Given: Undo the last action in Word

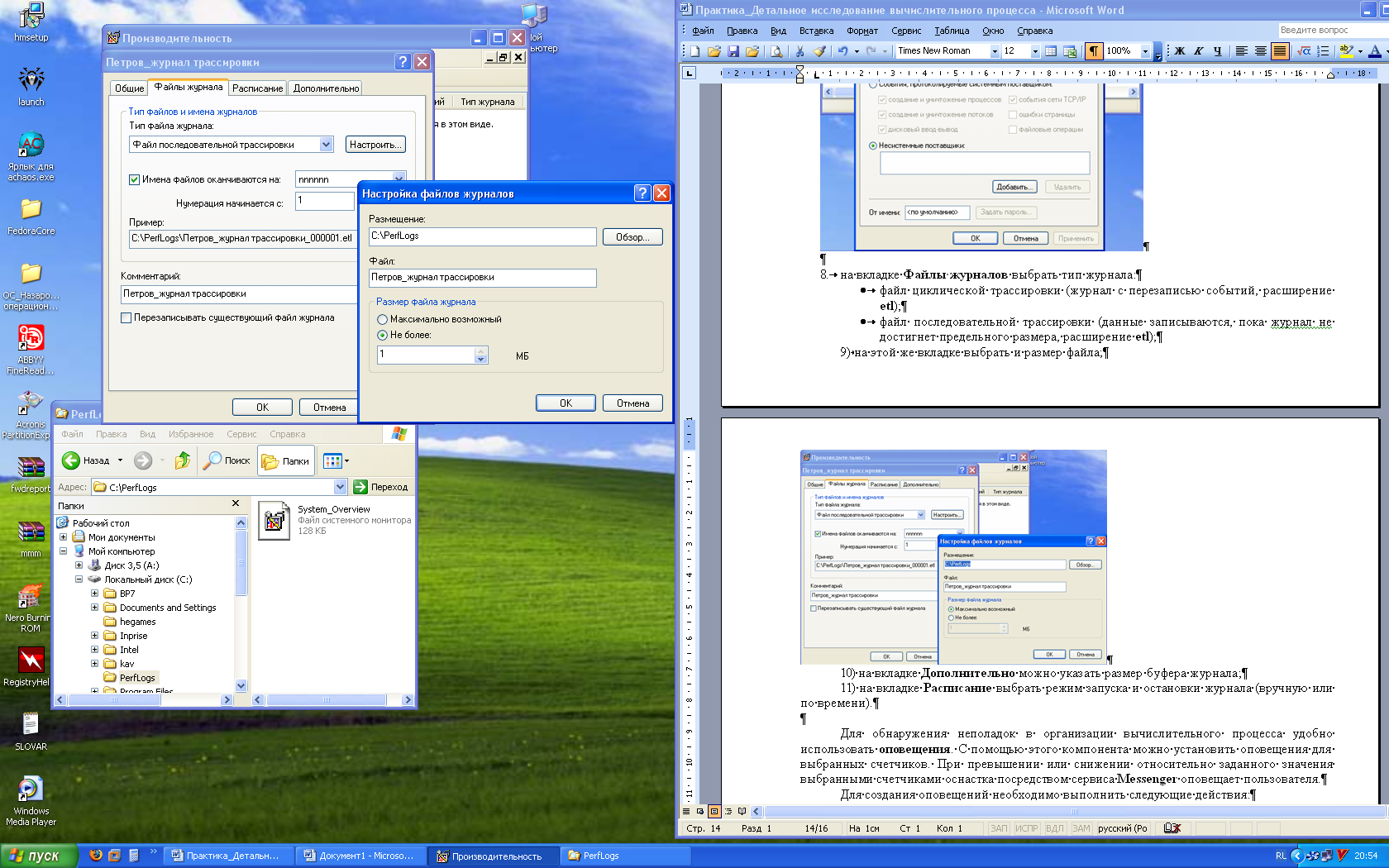Looking at the screenshot, I should pyautogui.click(x=842, y=51).
